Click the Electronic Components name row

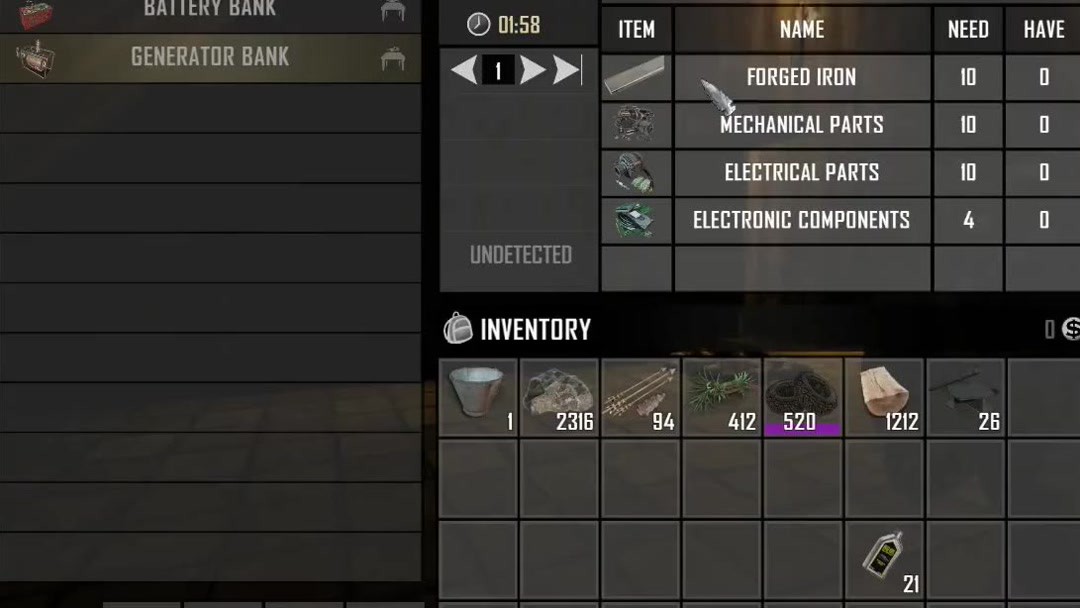[802, 220]
